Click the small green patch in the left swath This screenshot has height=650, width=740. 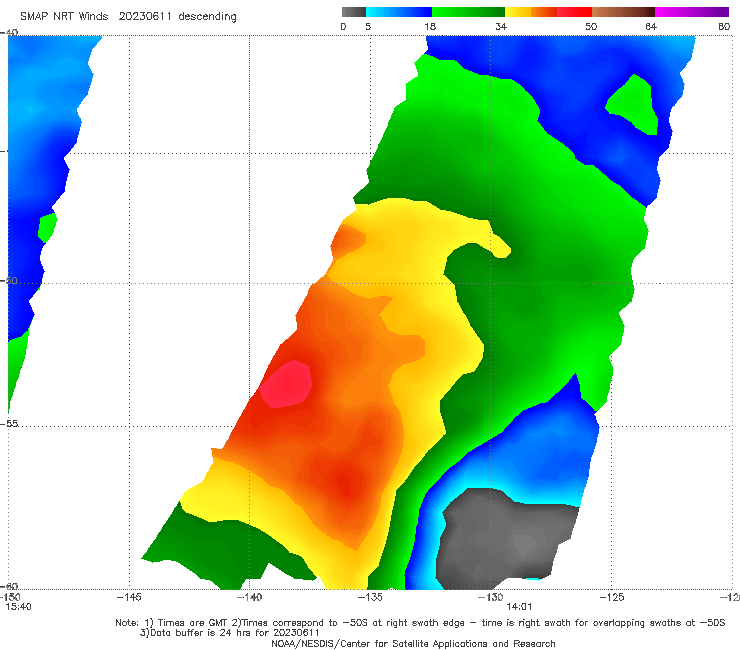47,228
